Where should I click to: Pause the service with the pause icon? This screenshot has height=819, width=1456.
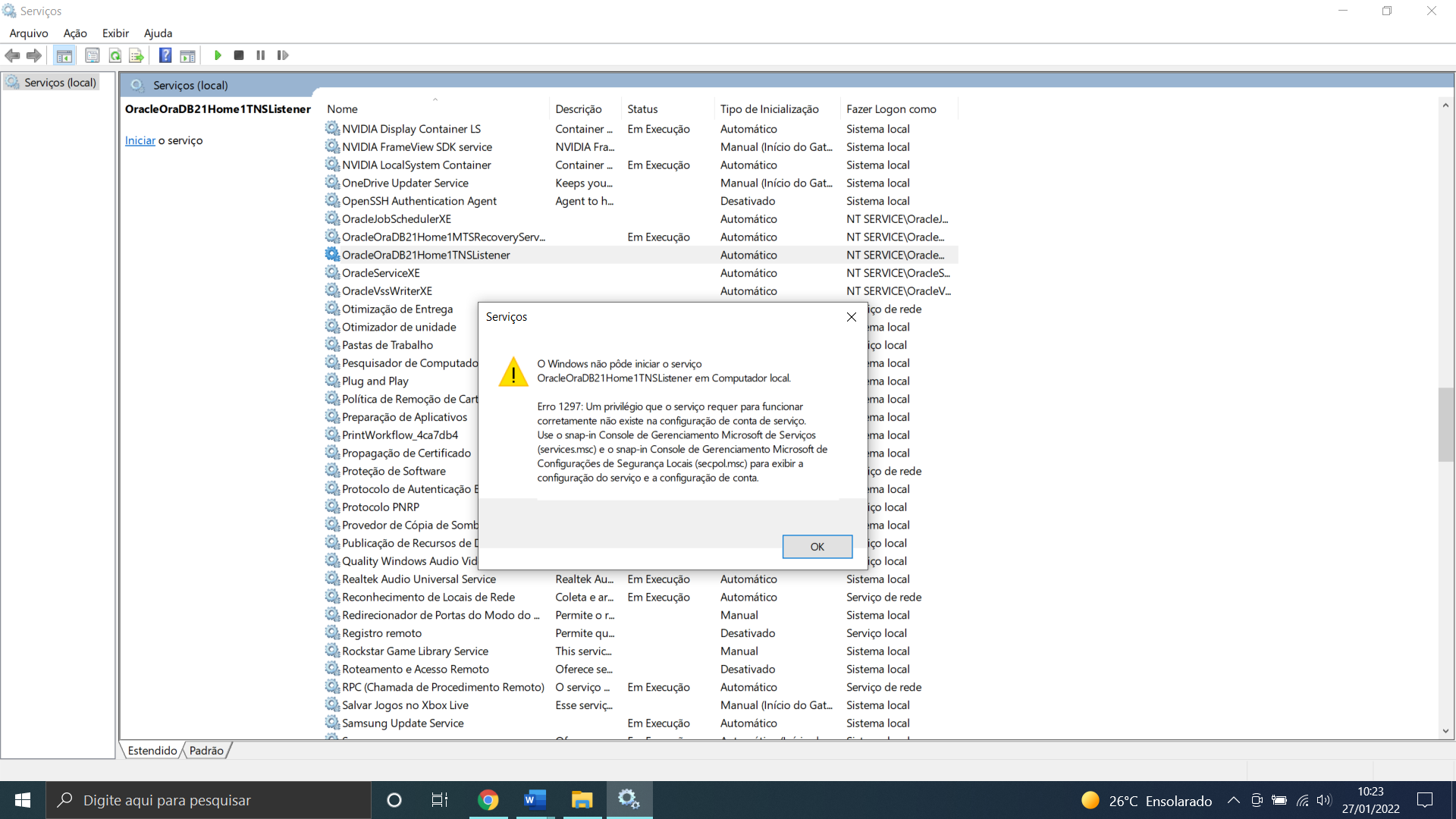[x=261, y=55]
